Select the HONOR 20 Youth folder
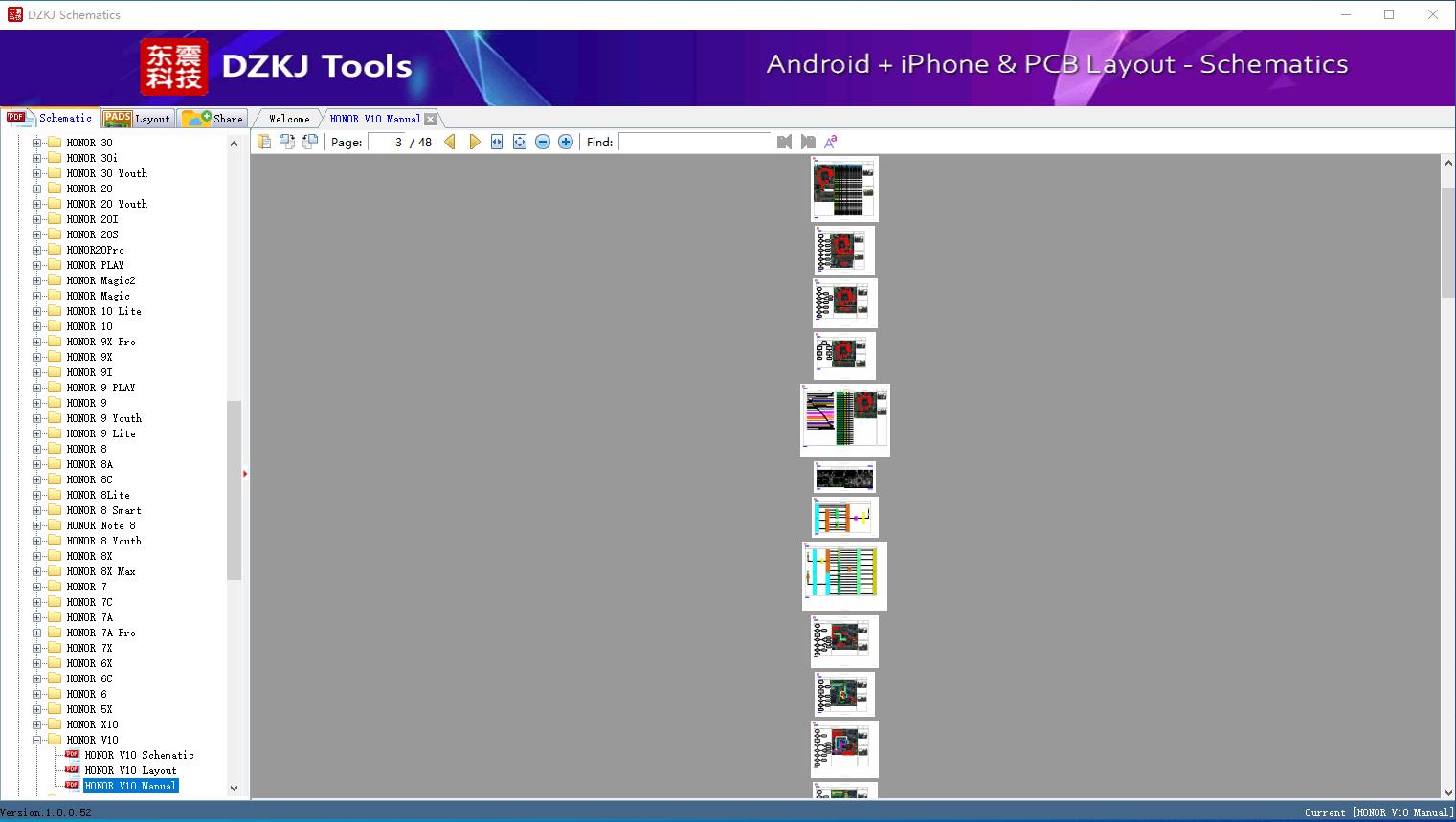 coord(106,204)
